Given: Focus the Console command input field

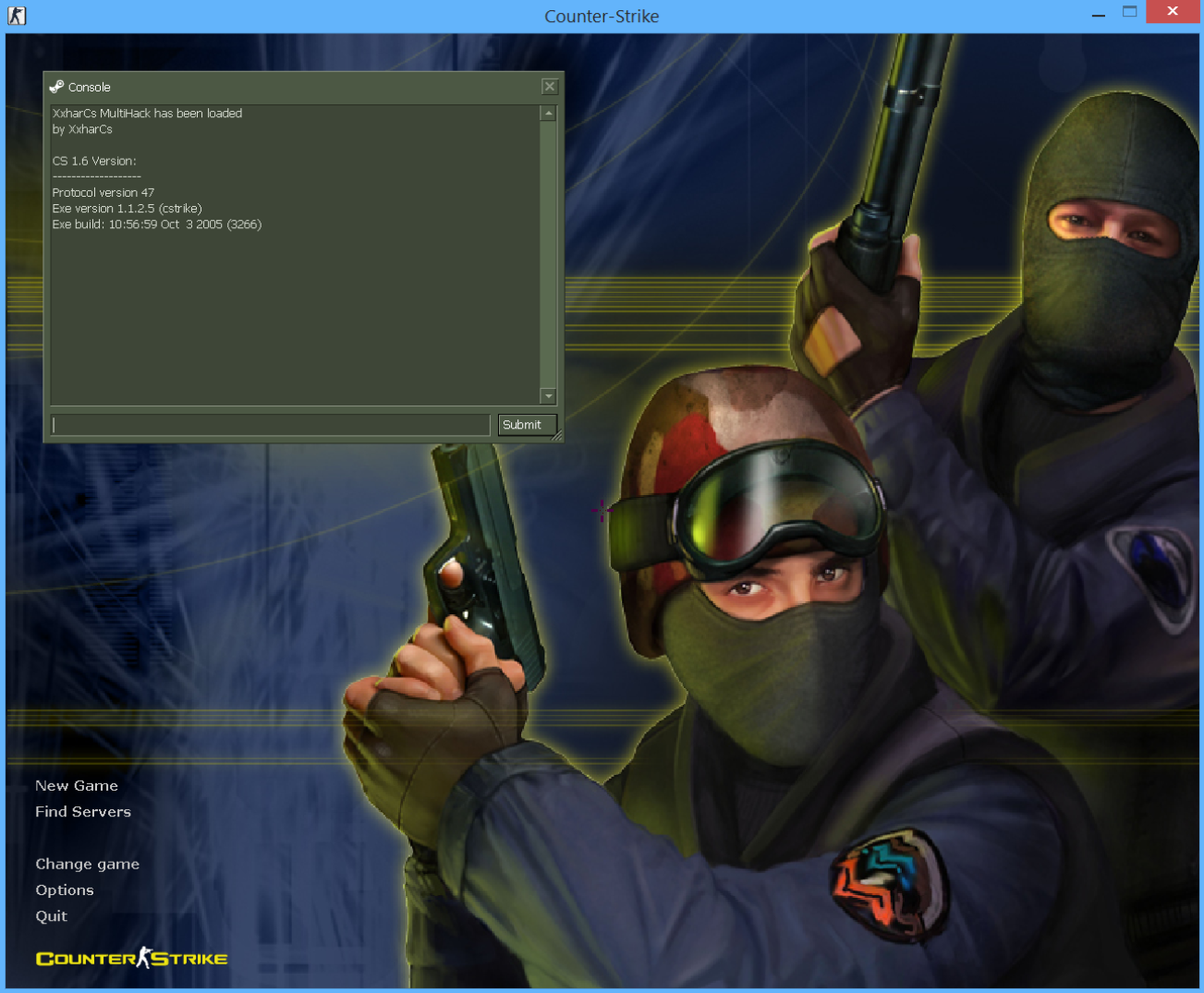Looking at the screenshot, I should pos(270,425).
